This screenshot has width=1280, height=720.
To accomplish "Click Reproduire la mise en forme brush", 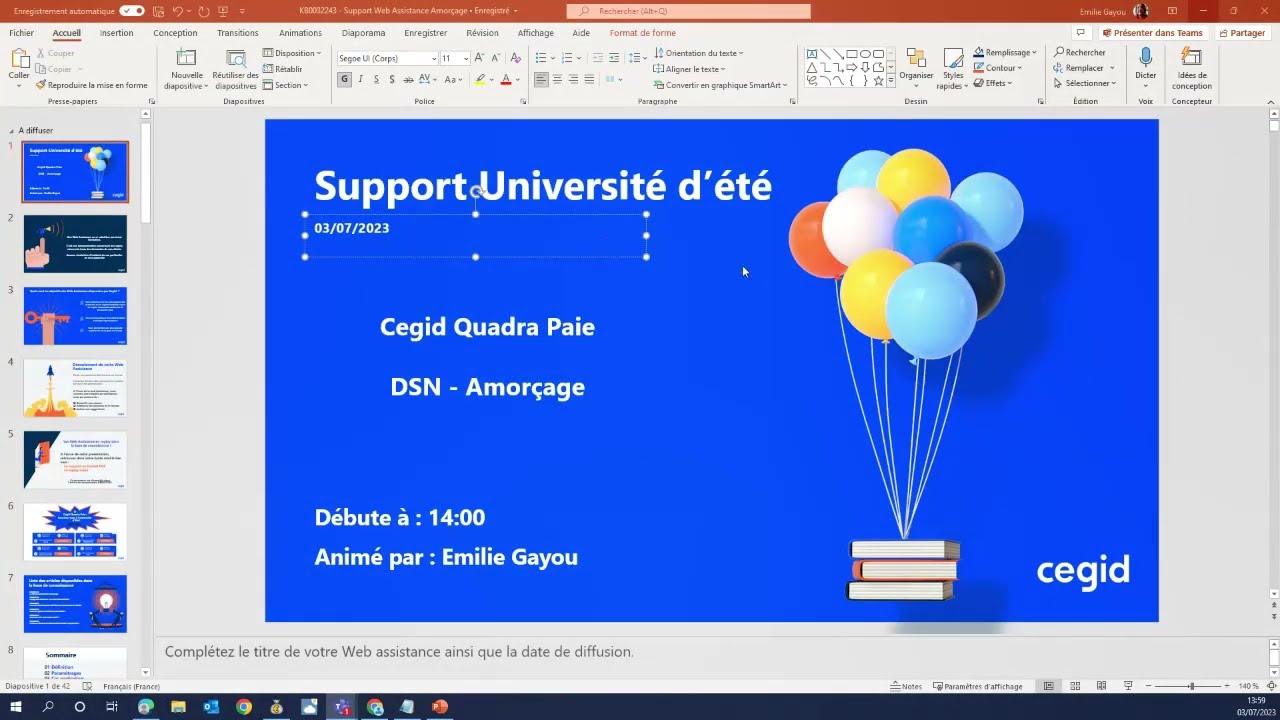I will click(x=92, y=85).
